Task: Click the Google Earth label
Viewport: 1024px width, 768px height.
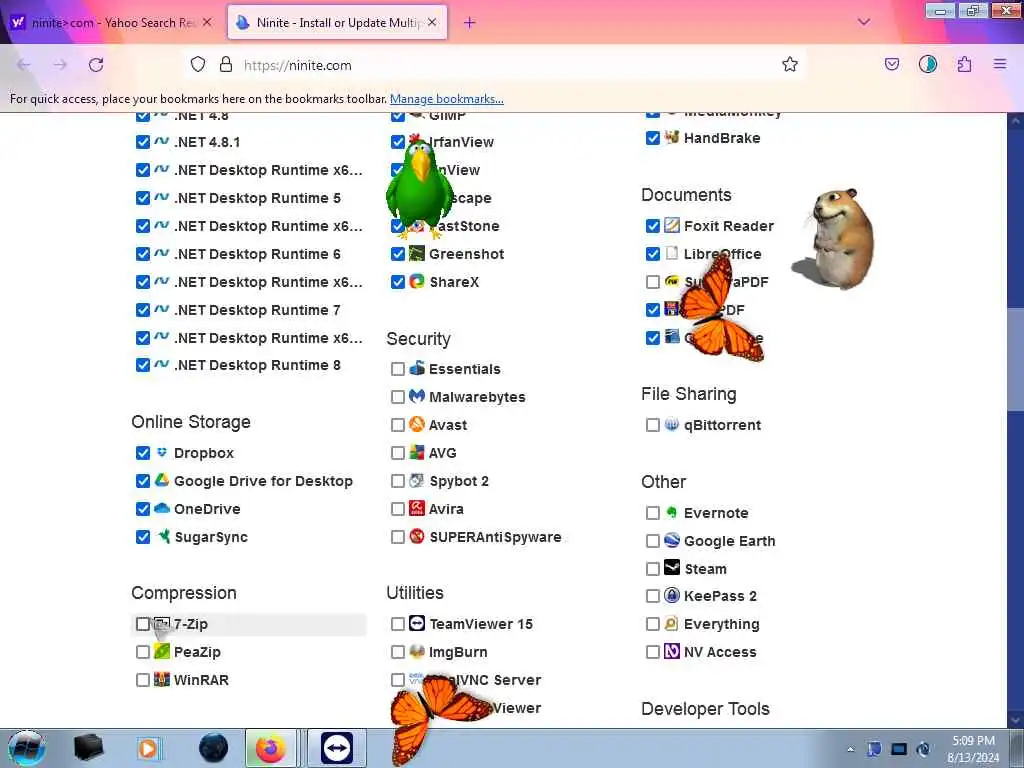Action: [x=729, y=541]
